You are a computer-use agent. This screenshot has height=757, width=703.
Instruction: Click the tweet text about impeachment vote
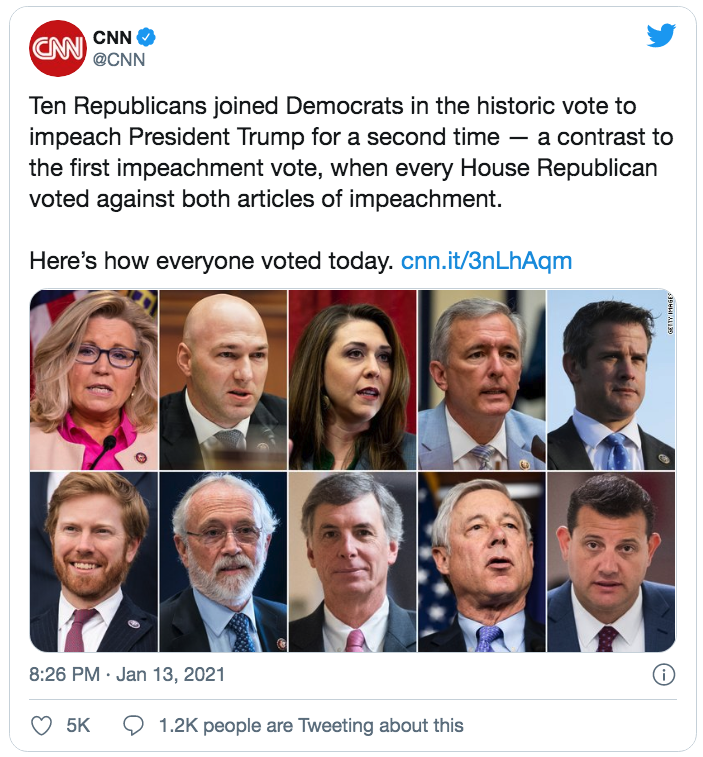350,150
